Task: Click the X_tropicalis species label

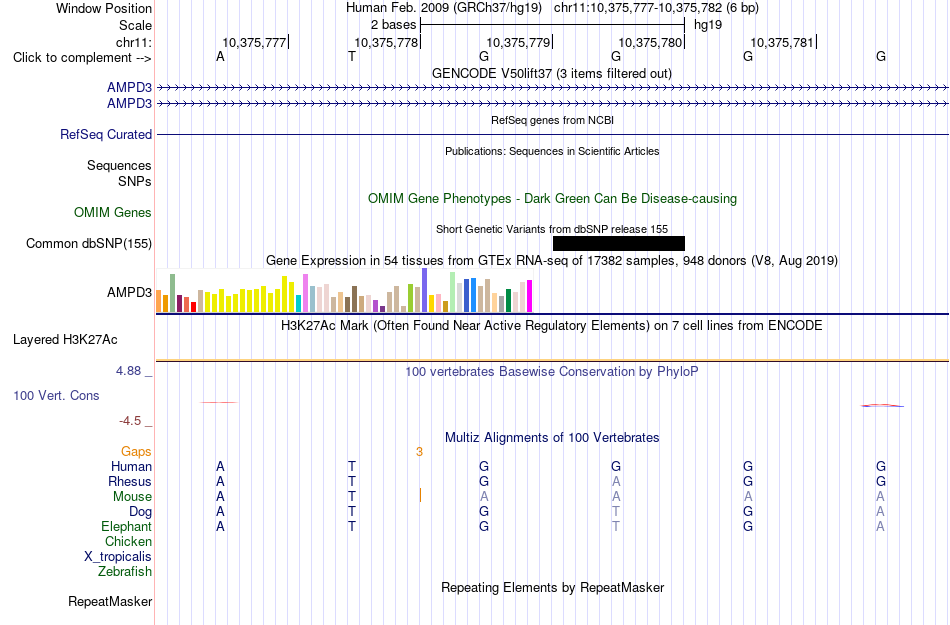Action: tap(118, 557)
